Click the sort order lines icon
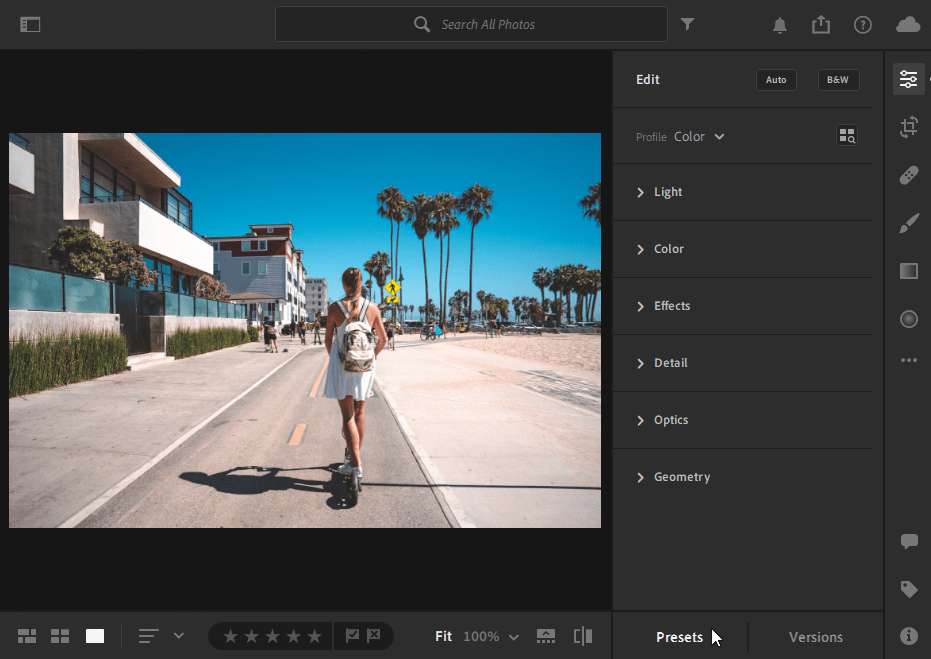The image size is (931, 659). coord(148,636)
